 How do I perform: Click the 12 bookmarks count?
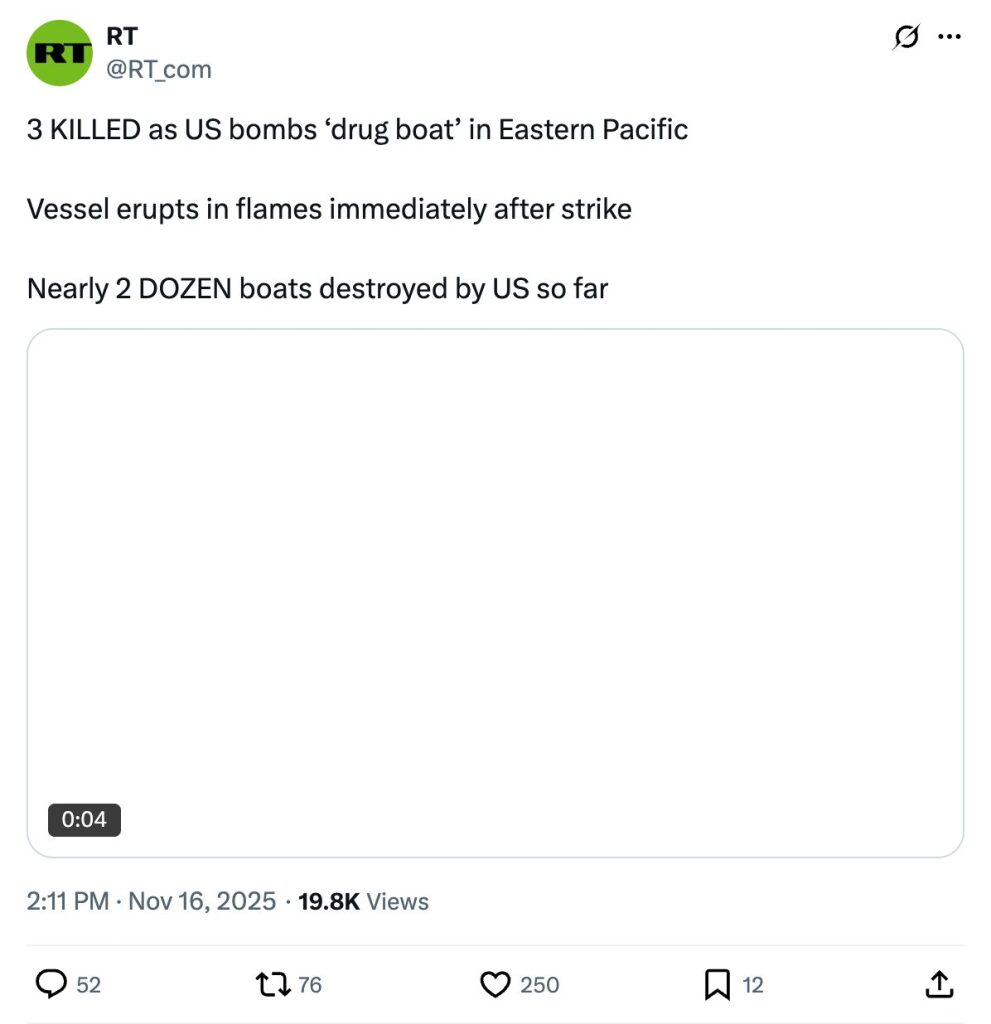click(753, 985)
